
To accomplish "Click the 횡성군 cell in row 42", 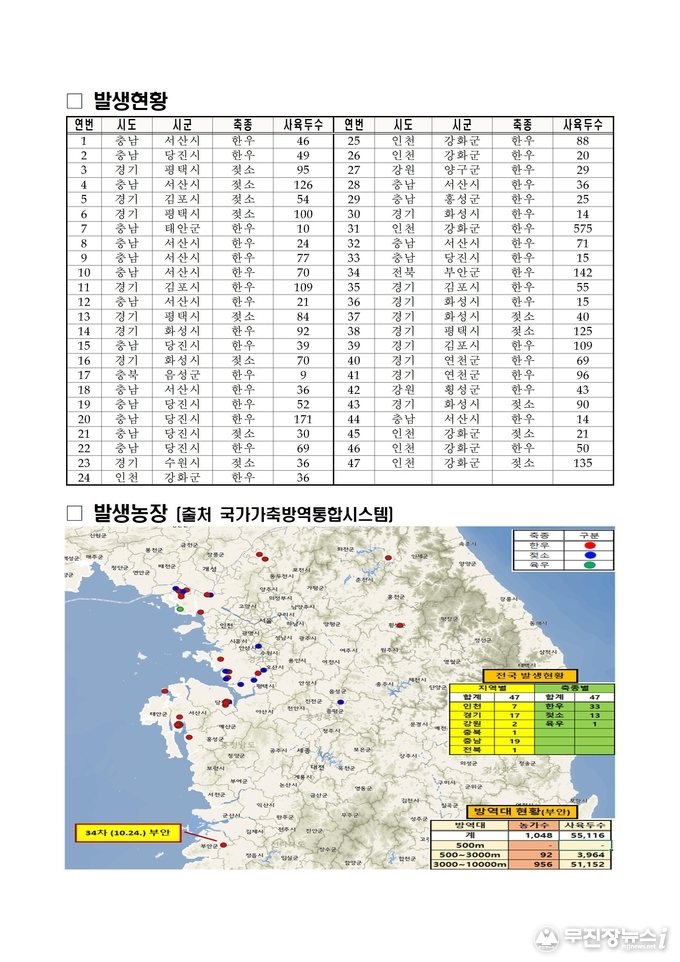I will point(462,390).
